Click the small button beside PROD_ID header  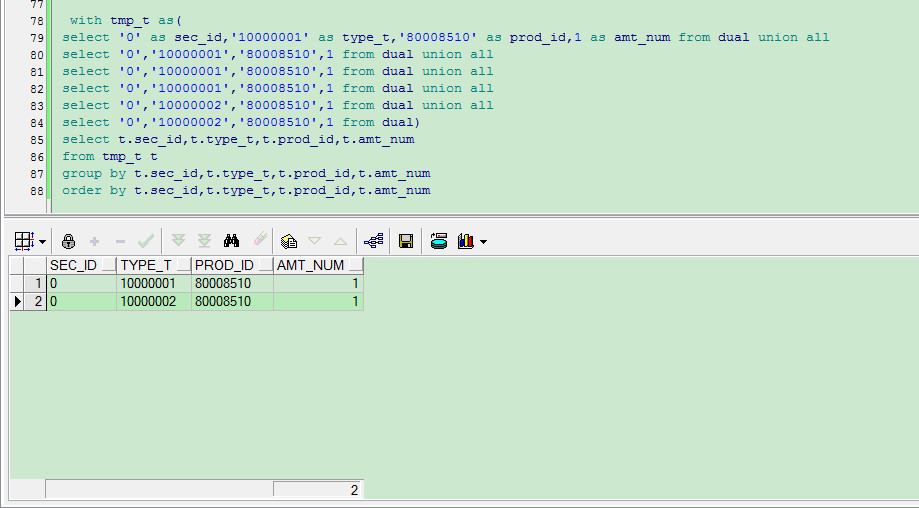click(266, 265)
